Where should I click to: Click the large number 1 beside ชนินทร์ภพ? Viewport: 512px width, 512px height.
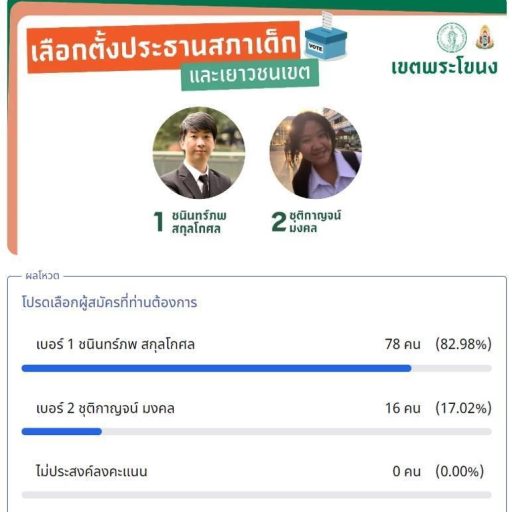[x=159, y=221]
